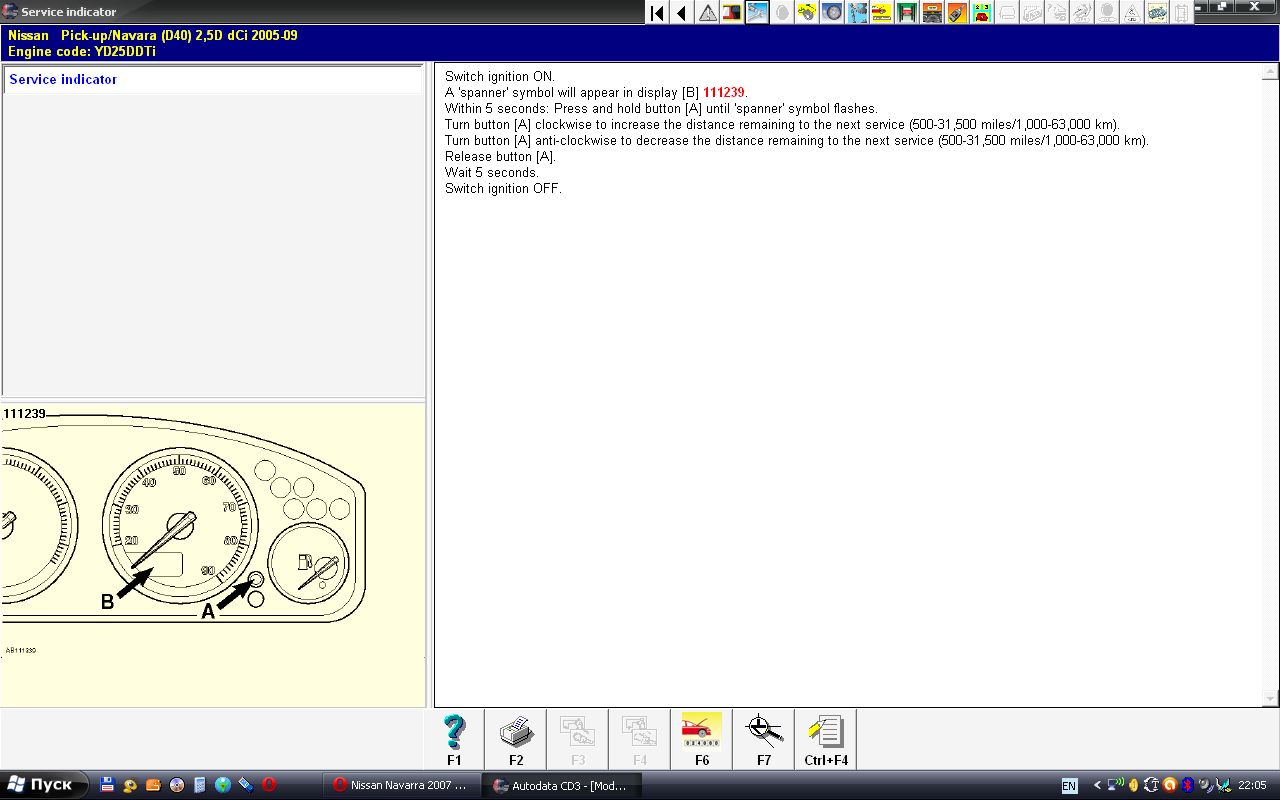1280x800 pixels.
Task: Switch to 'Nissan Navarra 2007' Opera taskbar window
Action: pos(402,786)
